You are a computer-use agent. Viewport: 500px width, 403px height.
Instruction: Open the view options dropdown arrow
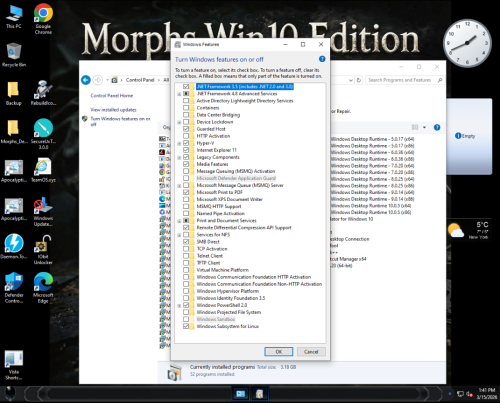pos(424,127)
